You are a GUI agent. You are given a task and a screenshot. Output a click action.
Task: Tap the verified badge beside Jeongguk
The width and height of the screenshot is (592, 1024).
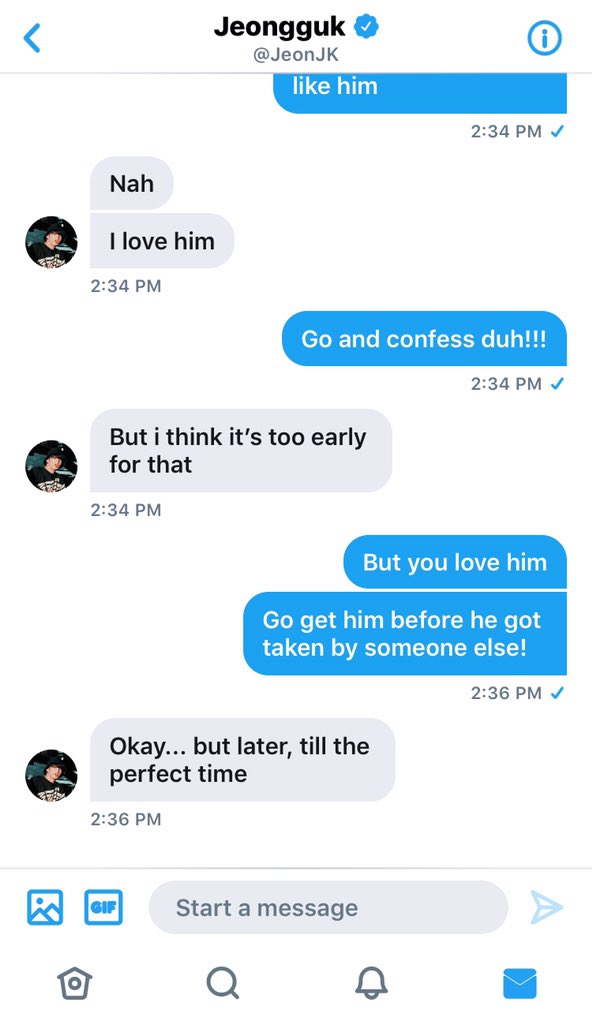(366, 27)
